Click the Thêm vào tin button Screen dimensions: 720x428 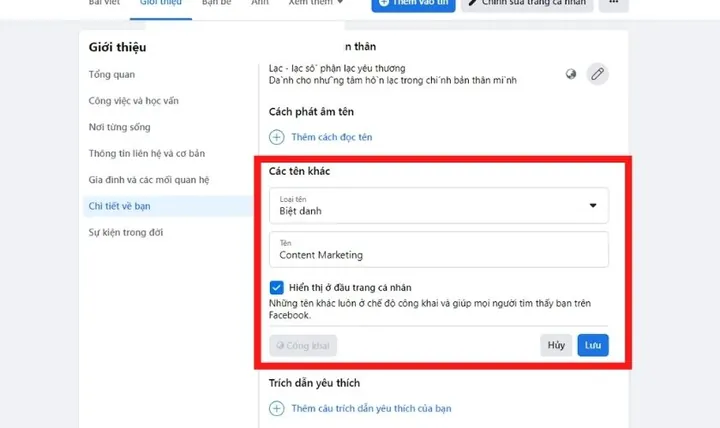pyautogui.click(x=413, y=4)
